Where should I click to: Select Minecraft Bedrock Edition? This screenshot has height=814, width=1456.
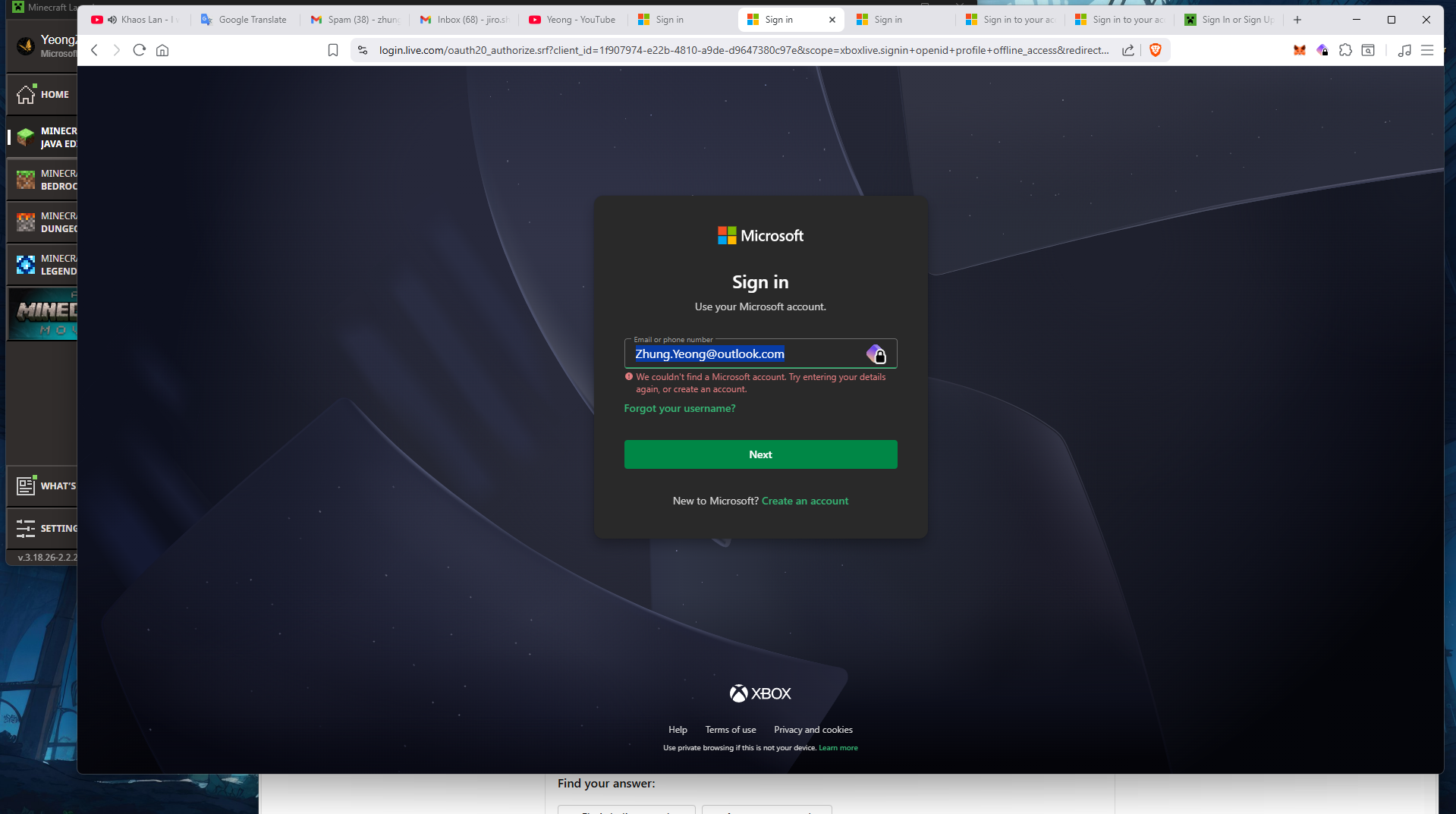tap(46, 179)
